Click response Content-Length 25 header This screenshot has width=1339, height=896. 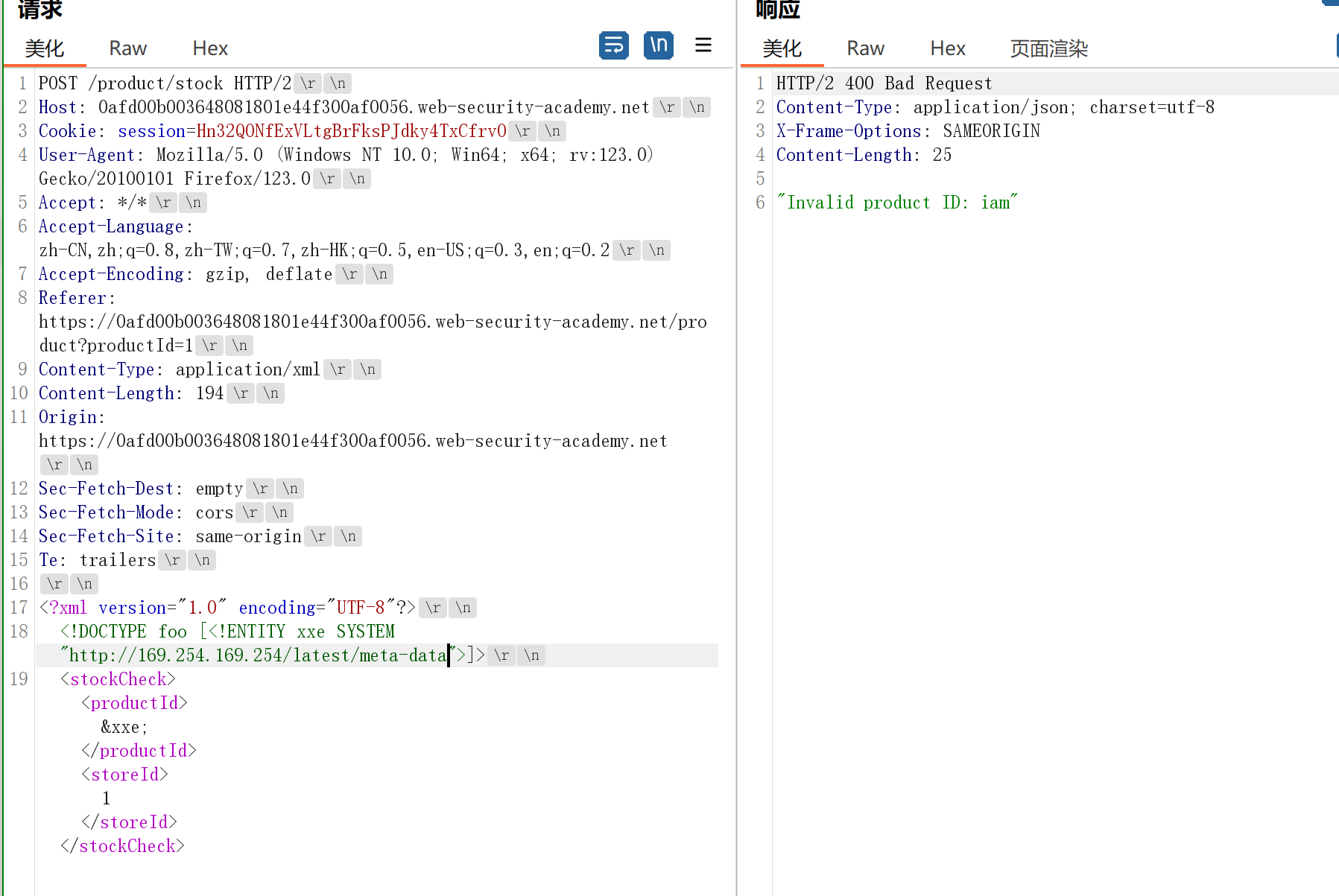[864, 155]
